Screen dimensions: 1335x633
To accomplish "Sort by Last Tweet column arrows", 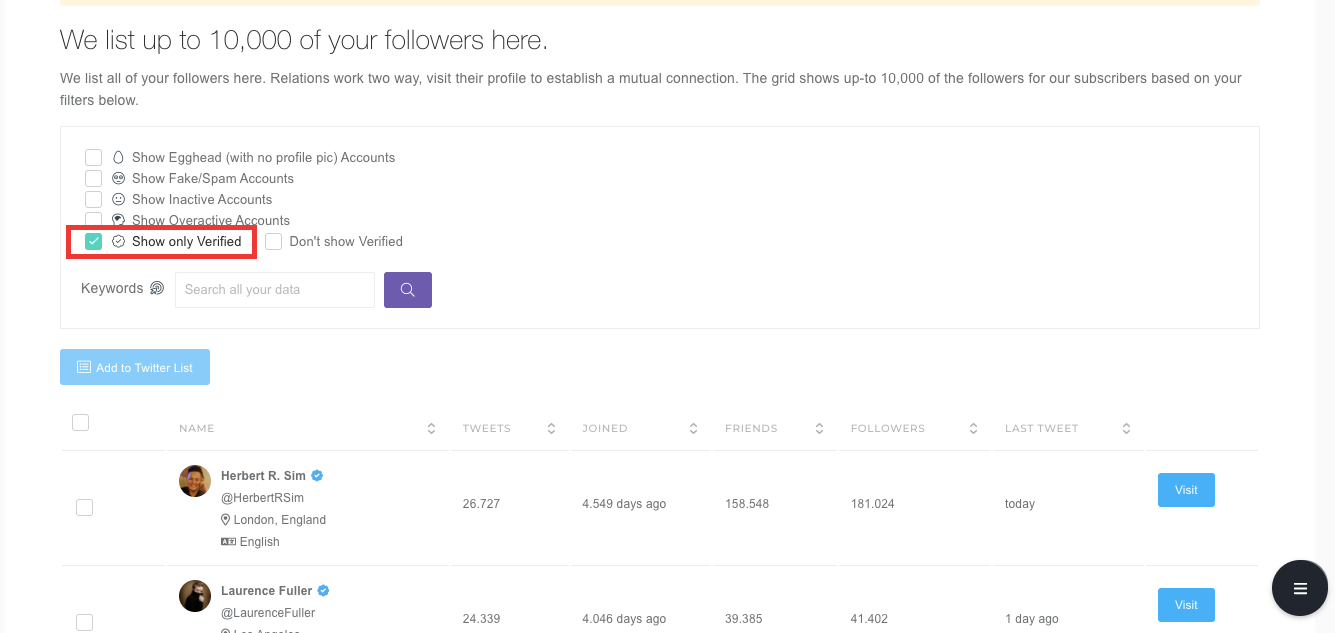I will [1126, 428].
